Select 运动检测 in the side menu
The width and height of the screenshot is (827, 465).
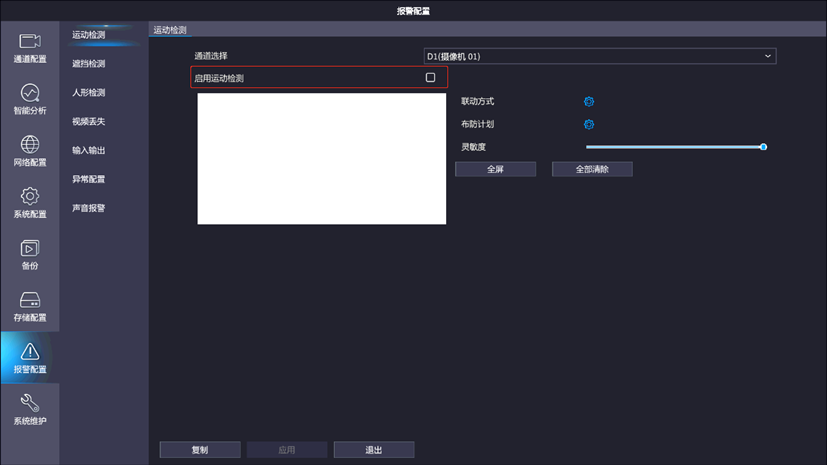89,35
